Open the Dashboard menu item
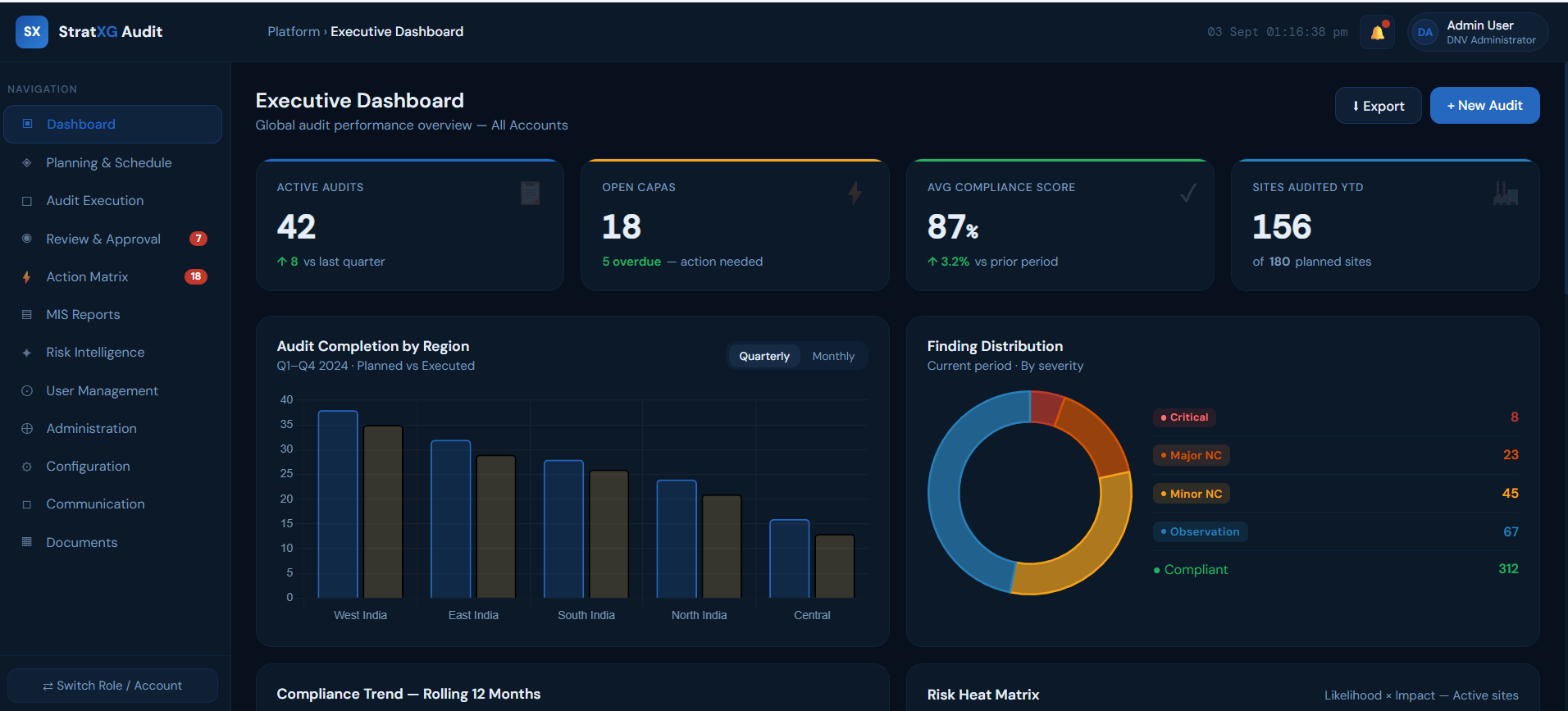 click(x=113, y=124)
